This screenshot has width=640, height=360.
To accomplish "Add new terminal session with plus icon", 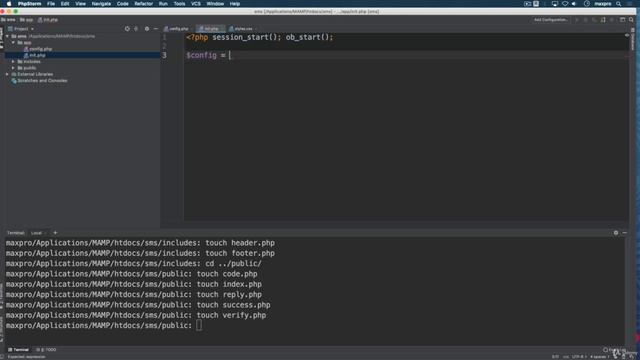I will tap(55, 233).
